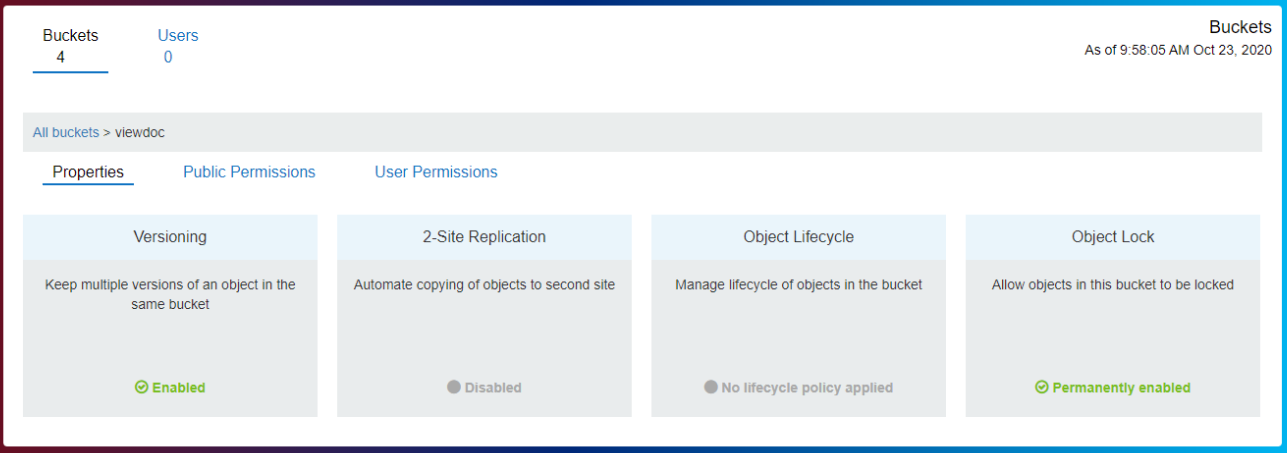Go back to All buckets link
1287x453 pixels.
click(x=66, y=132)
